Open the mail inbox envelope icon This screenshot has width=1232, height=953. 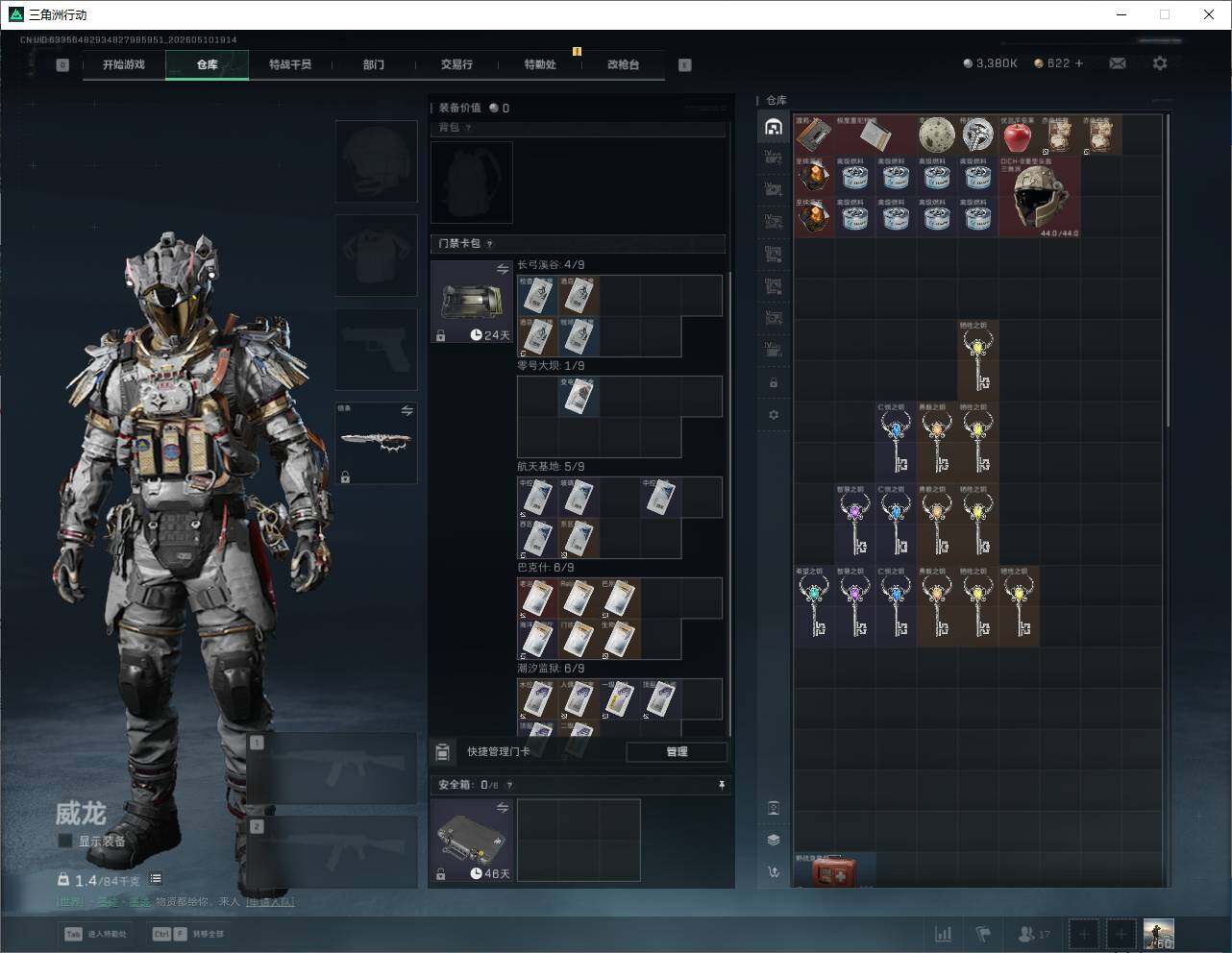click(x=1118, y=63)
